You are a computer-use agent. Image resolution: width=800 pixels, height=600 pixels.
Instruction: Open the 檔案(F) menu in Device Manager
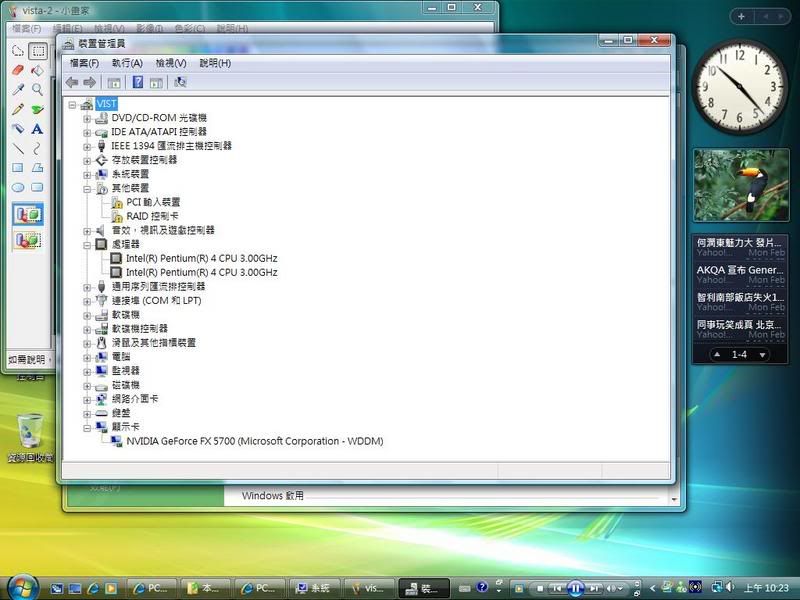click(x=85, y=63)
